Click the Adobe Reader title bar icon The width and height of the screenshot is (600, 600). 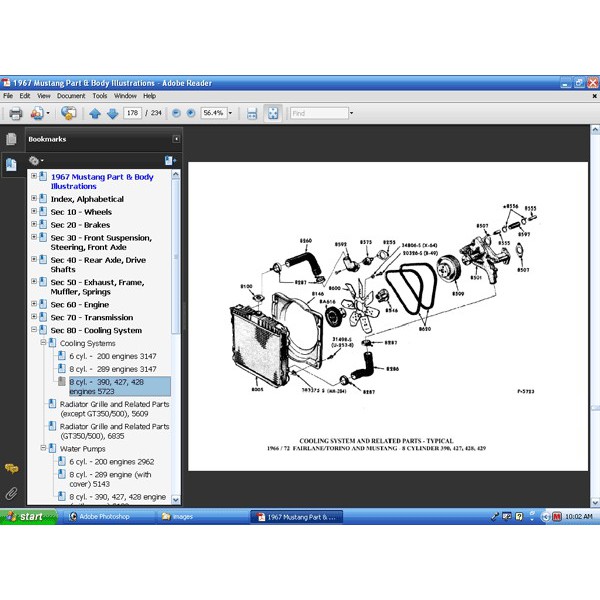point(6,83)
